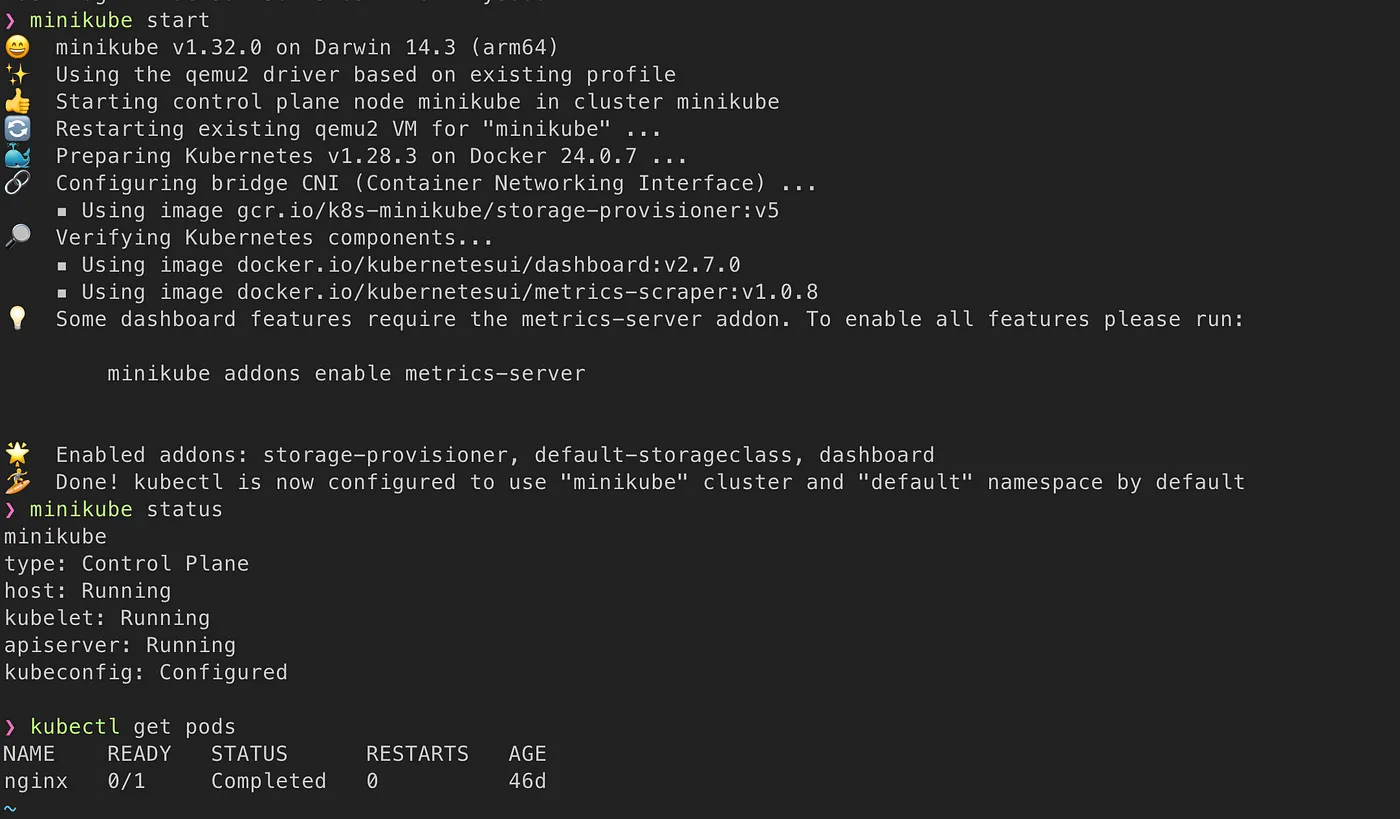Click the sparkles emoji before qemu2 driver
1400x819 pixels.
(x=17, y=75)
